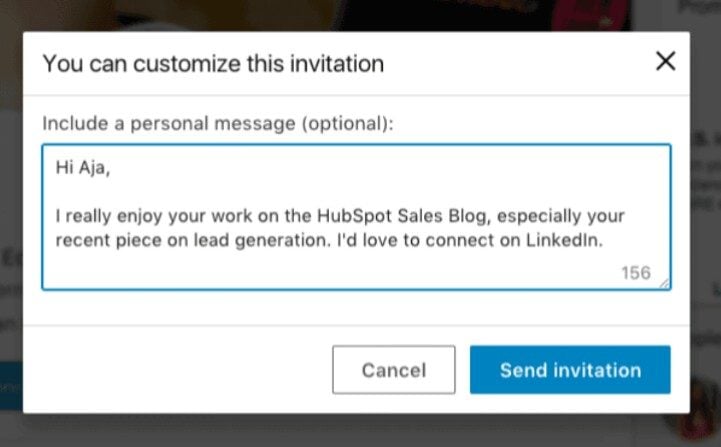Image resolution: width=721 pixels, height=447 pixels.
Task: Click the 'Include a personal message (optional)' label
Action: pyautogui.click(x=217, y=124)
